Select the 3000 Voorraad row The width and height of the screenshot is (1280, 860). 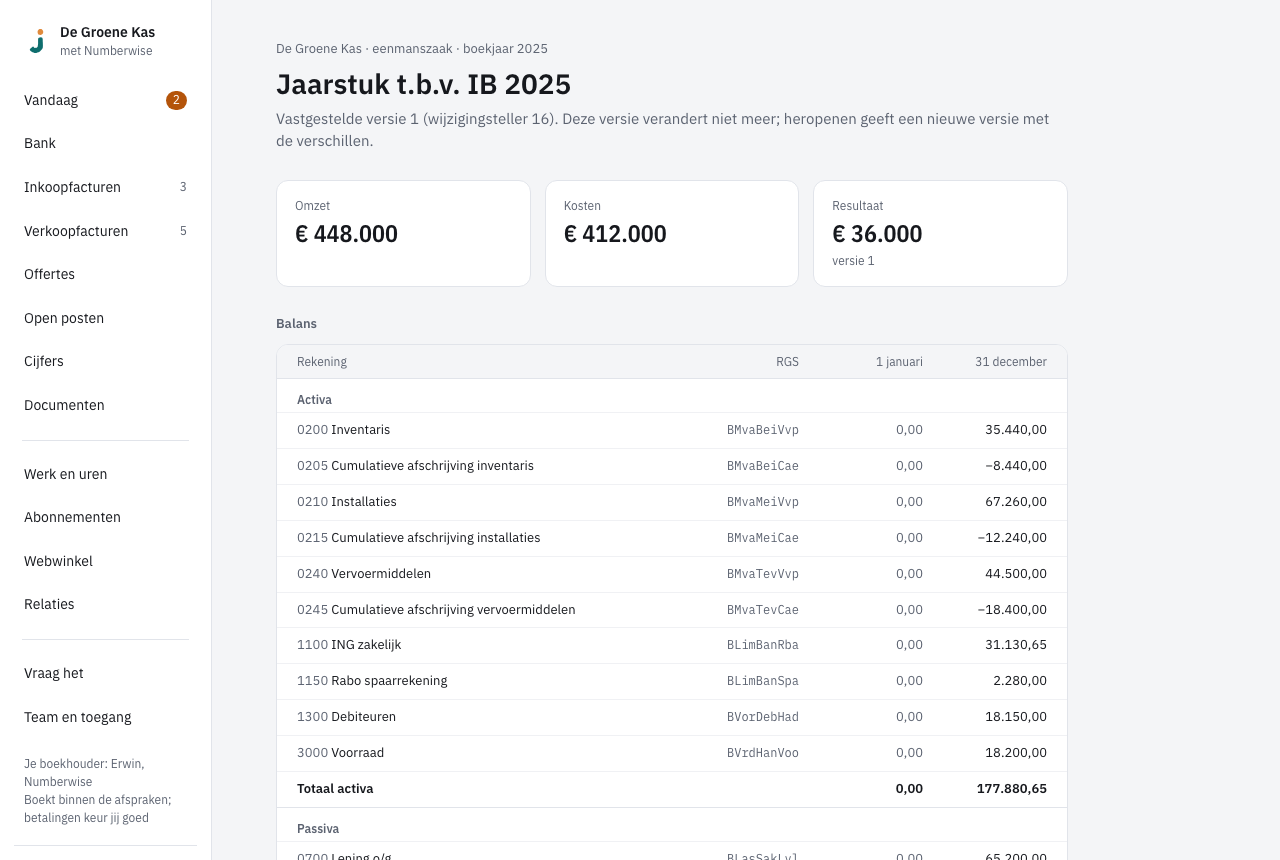[x=672, y=753]
